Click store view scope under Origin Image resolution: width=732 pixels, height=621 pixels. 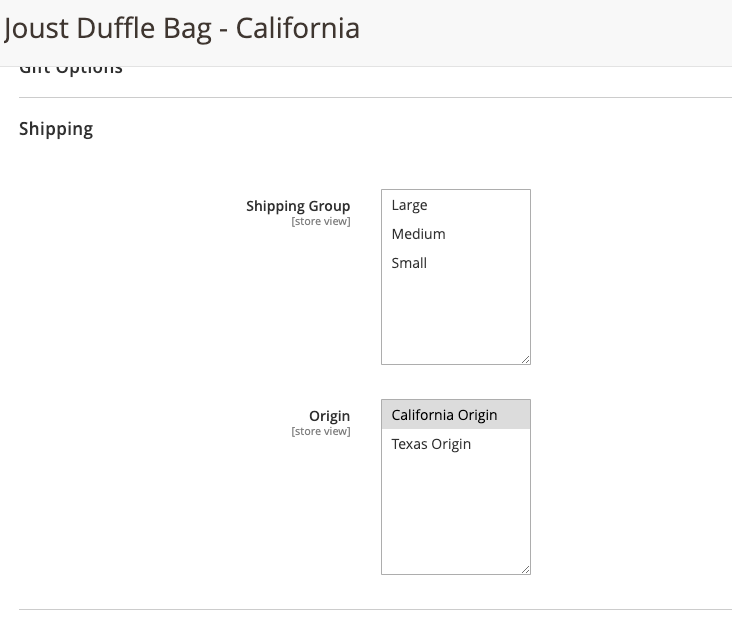coord(320,431)
